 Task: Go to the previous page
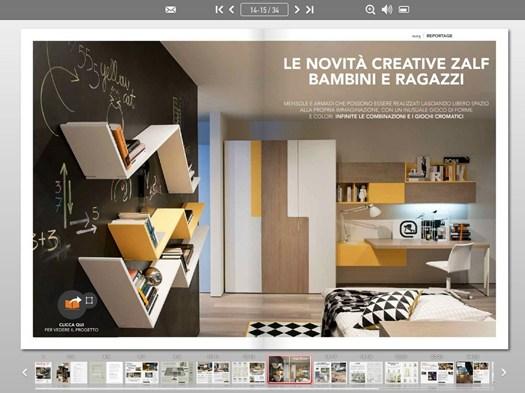click(231, 10)
